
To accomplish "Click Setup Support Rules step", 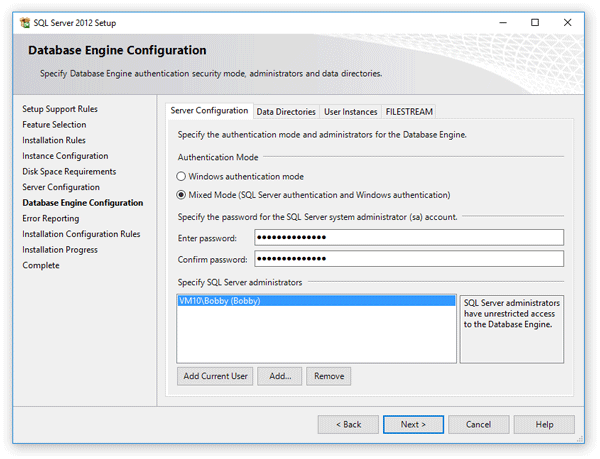I will point(60,109).
